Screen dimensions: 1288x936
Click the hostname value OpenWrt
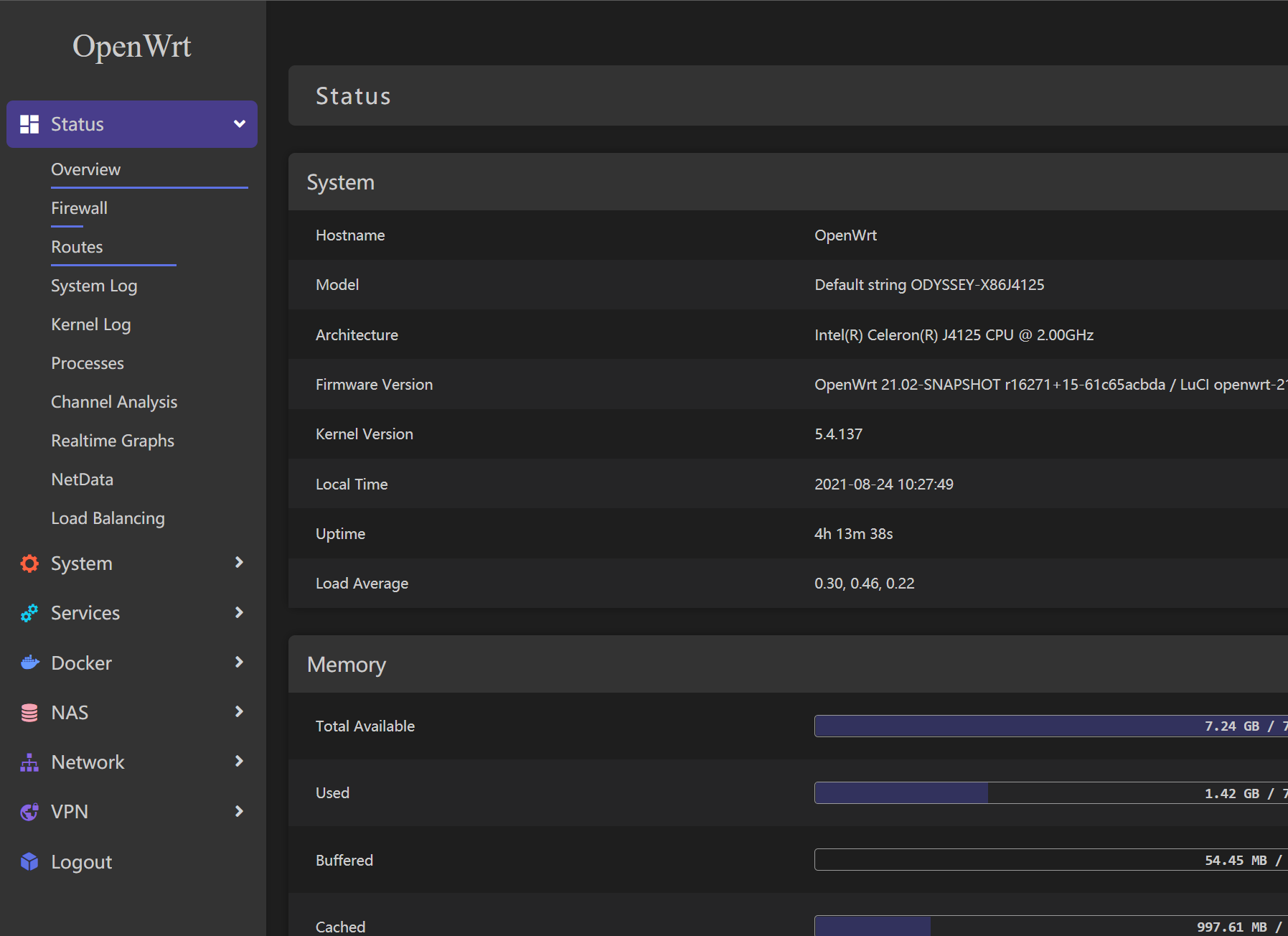click(845, 235)
